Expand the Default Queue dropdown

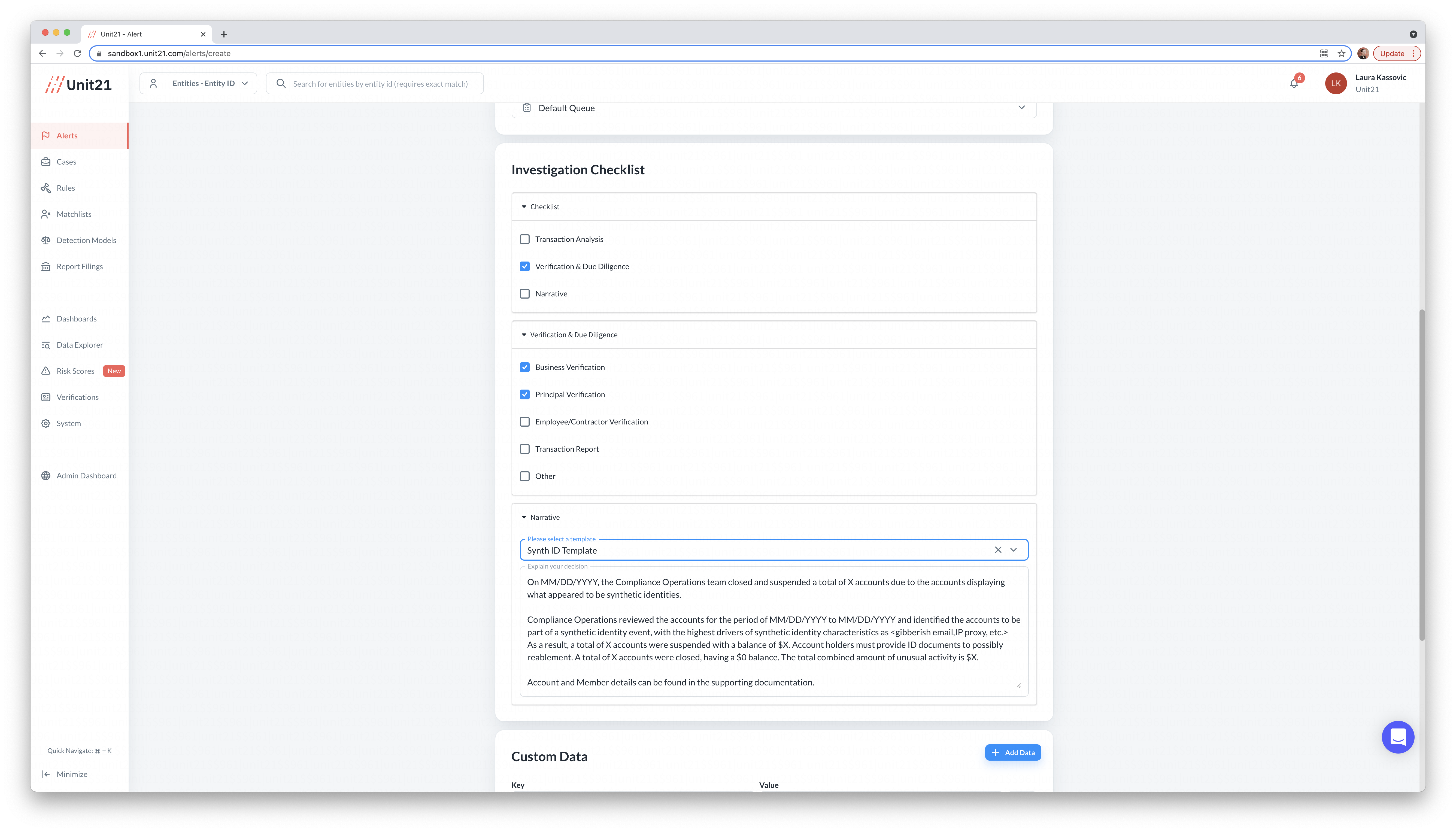(1021, 107)
